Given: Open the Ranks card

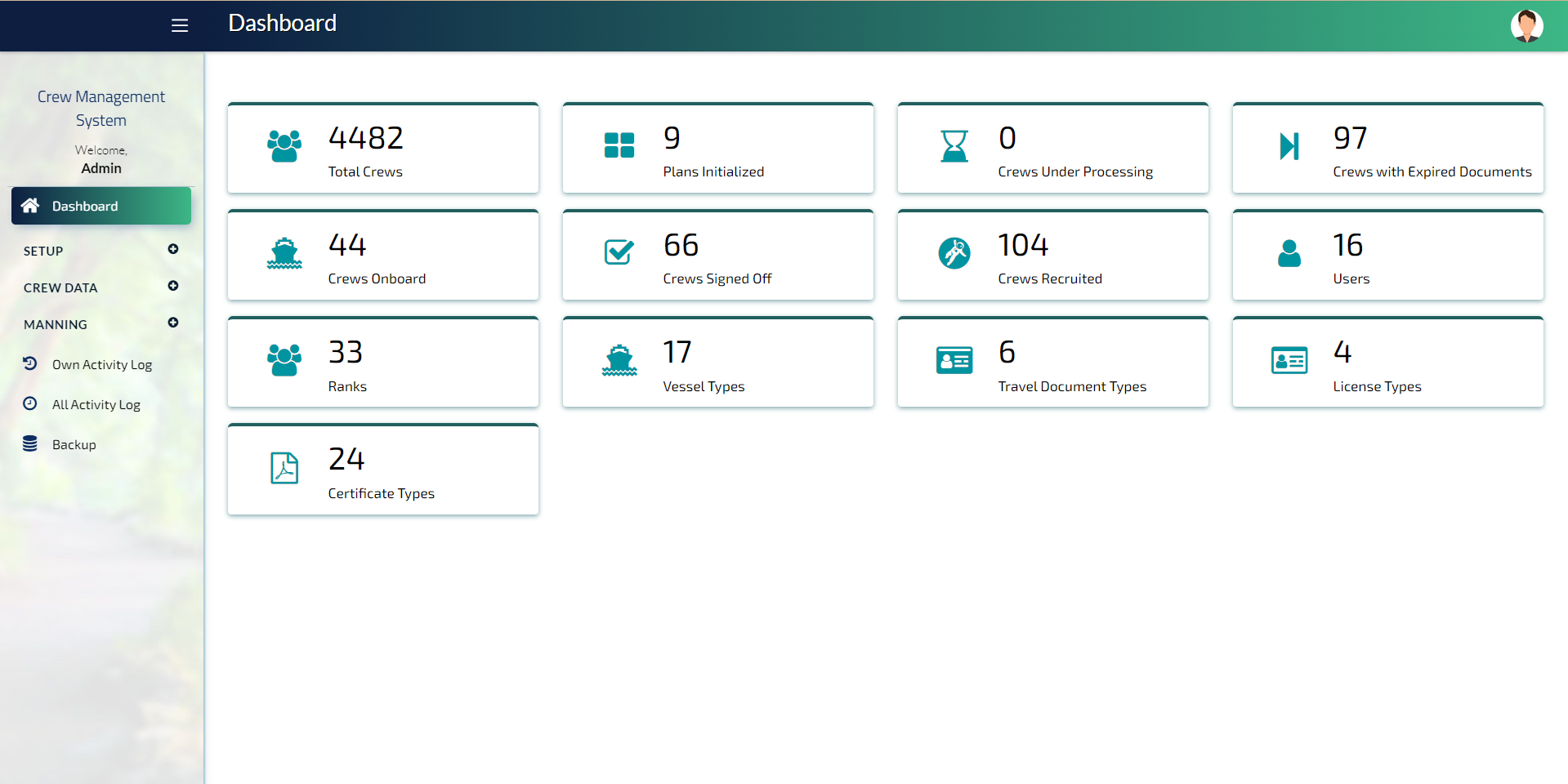Looking at the screenshot, I should click(x=382, y=363).
